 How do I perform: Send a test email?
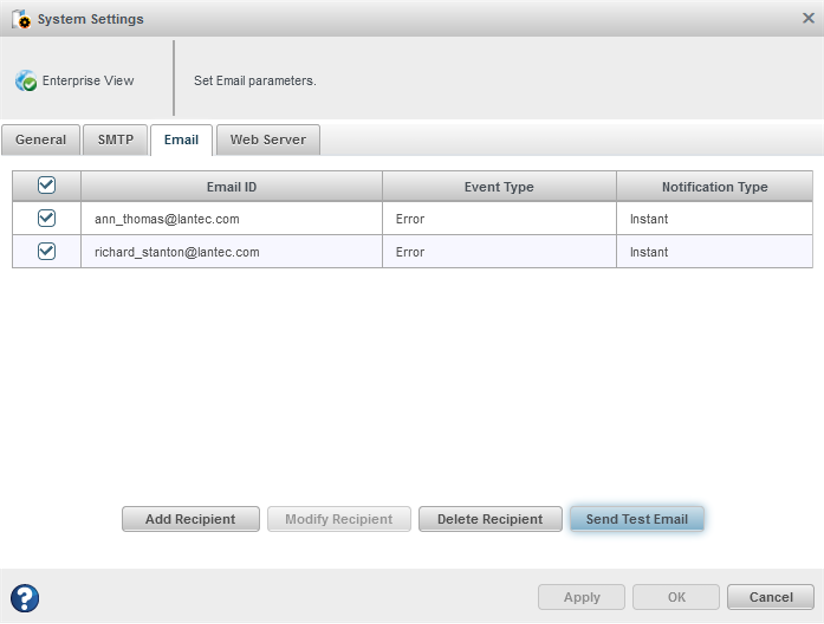(637, 519)
